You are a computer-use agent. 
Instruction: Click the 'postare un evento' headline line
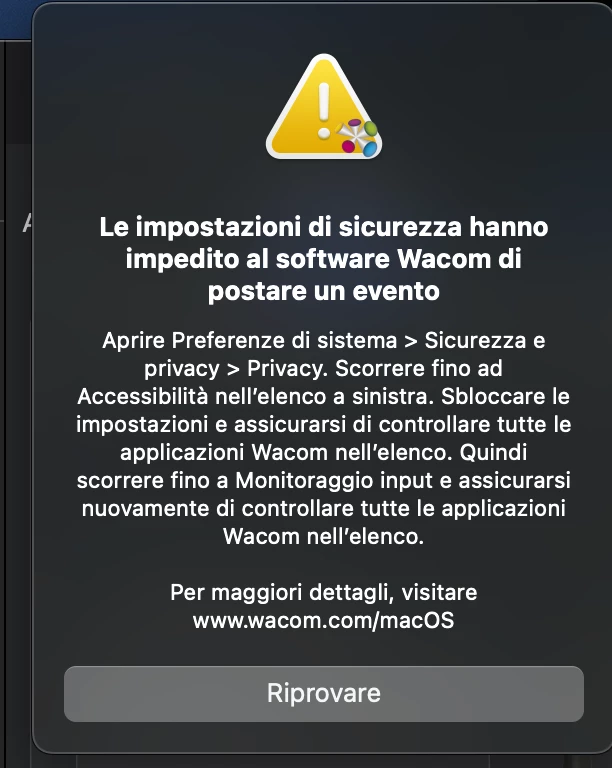(324, 291)
